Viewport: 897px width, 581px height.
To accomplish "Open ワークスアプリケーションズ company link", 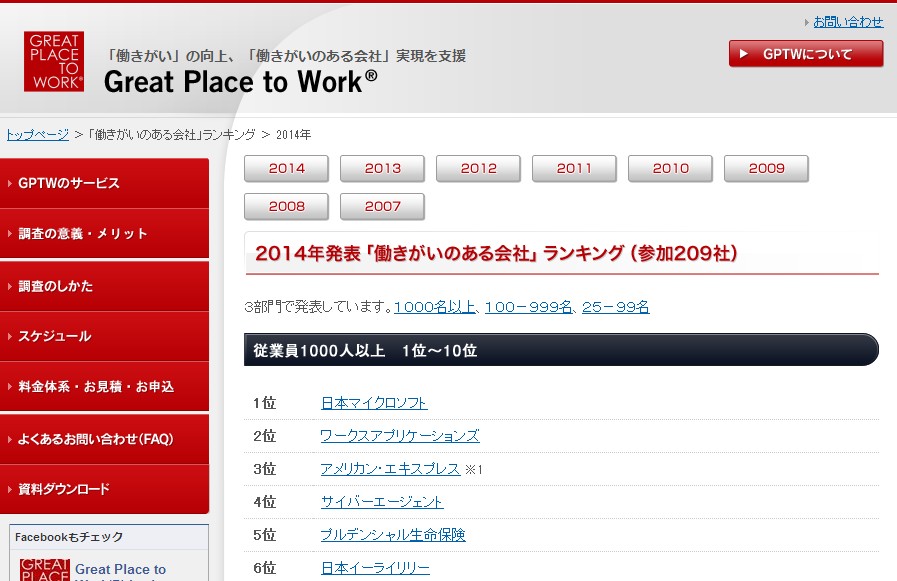I will (x=400, y=436).
